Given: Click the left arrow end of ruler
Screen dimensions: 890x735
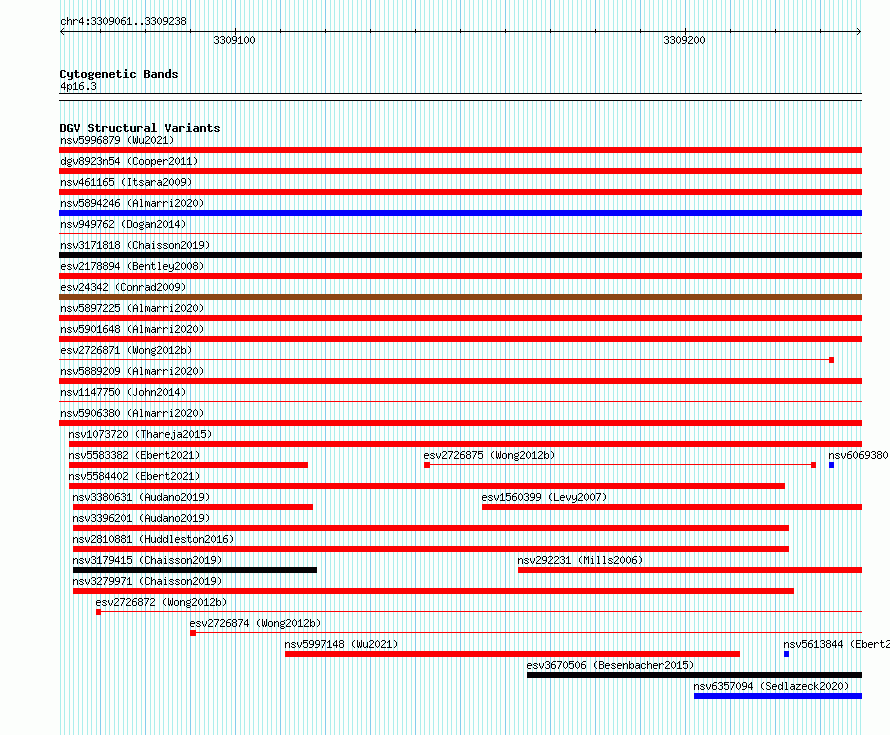Looking at the screenshot, I should (62, 32).
